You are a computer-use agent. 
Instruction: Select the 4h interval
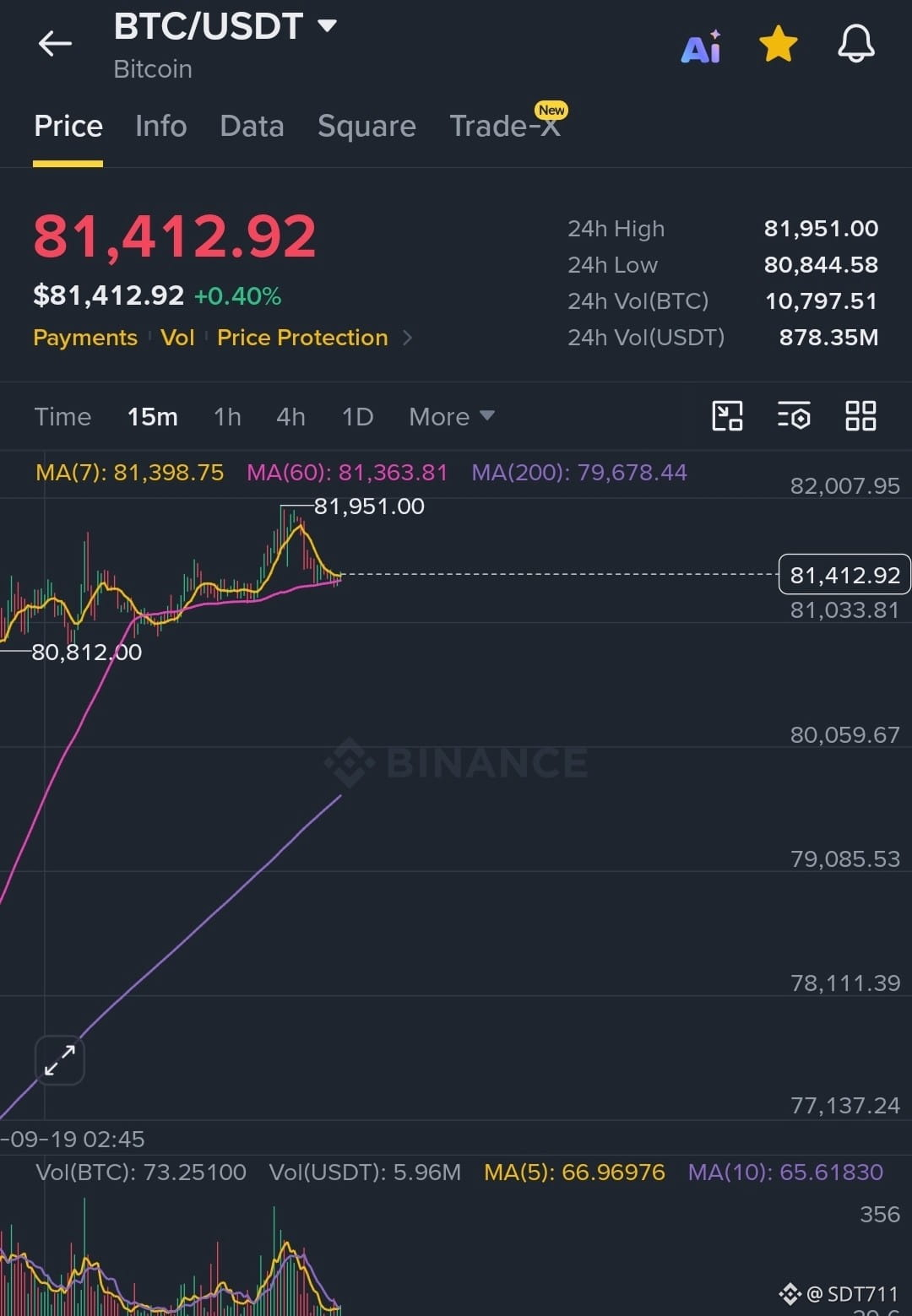click(290, 416)
